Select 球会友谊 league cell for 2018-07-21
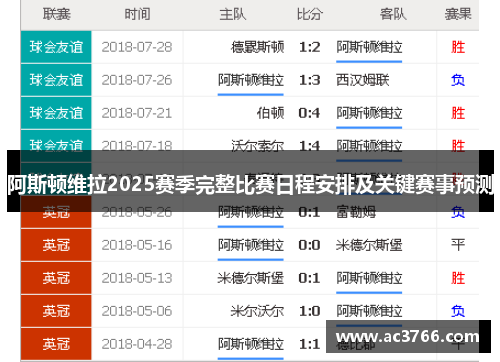This screenshot has width=500, height=362. 56,113
